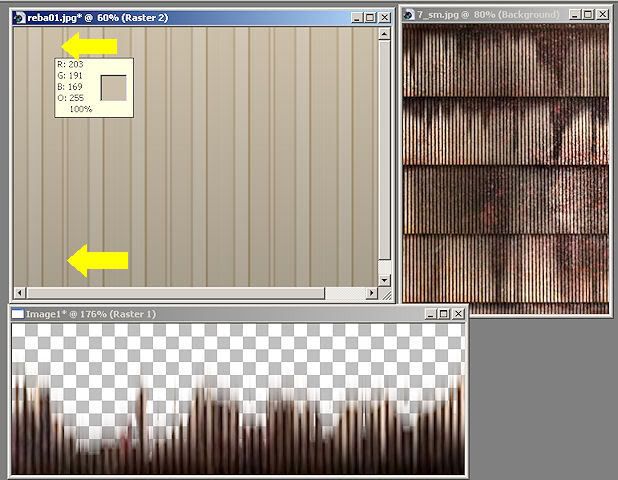
Task: Click horizontal scrollbar left arrow in reba01.jpg
Action: pyautogui.click(x=19, y=293)
